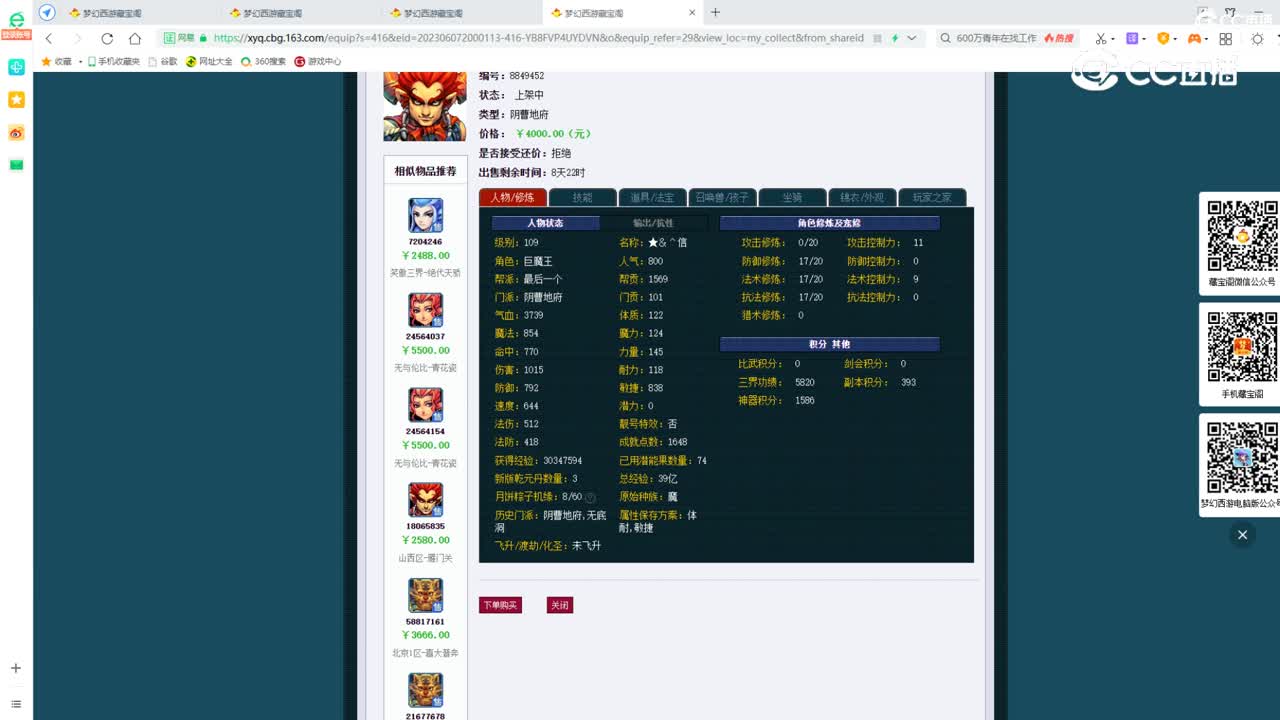The height and width of the screenshot is (720, 1280).
Task: Expand the address bar dropdown arrow
Action: coord(911,38)
